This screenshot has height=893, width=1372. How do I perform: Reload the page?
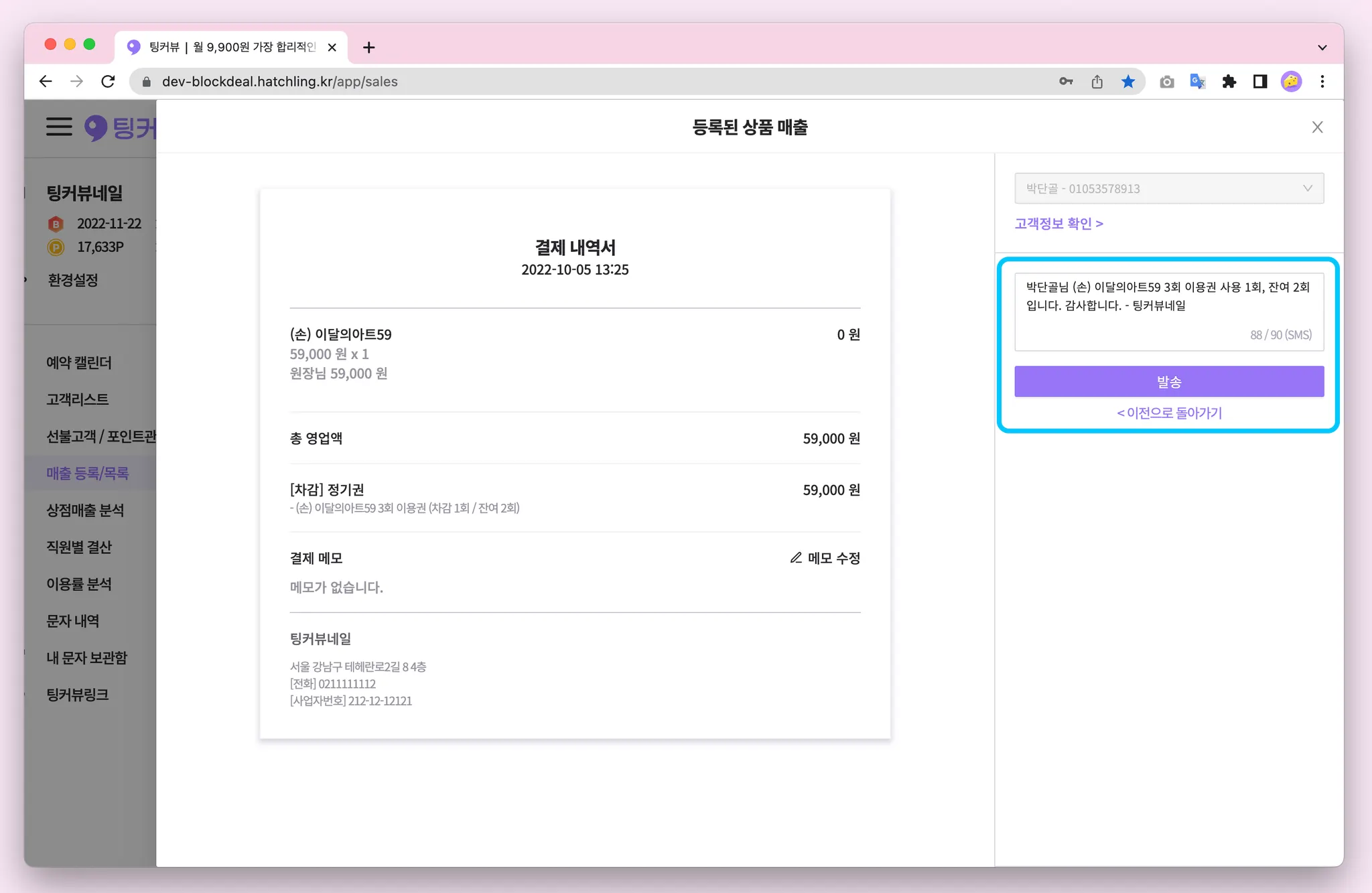[108, 82]
